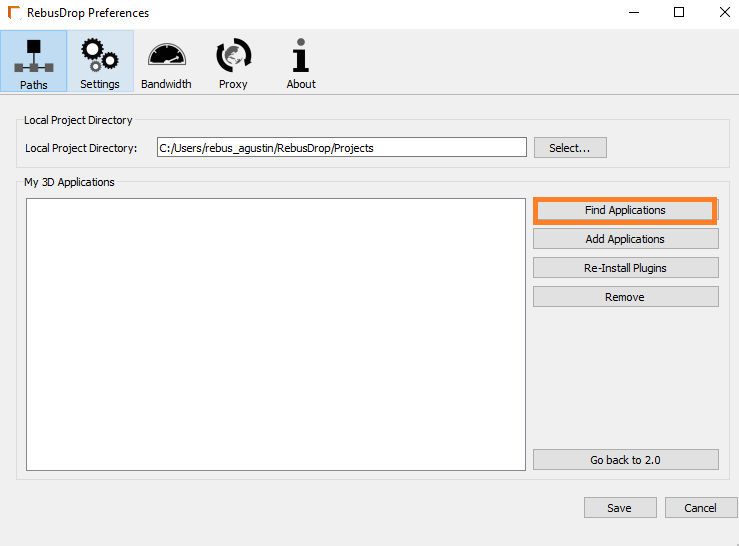Click the Remove button
This screenshot has width=739, height=546.
pos(625,297)
